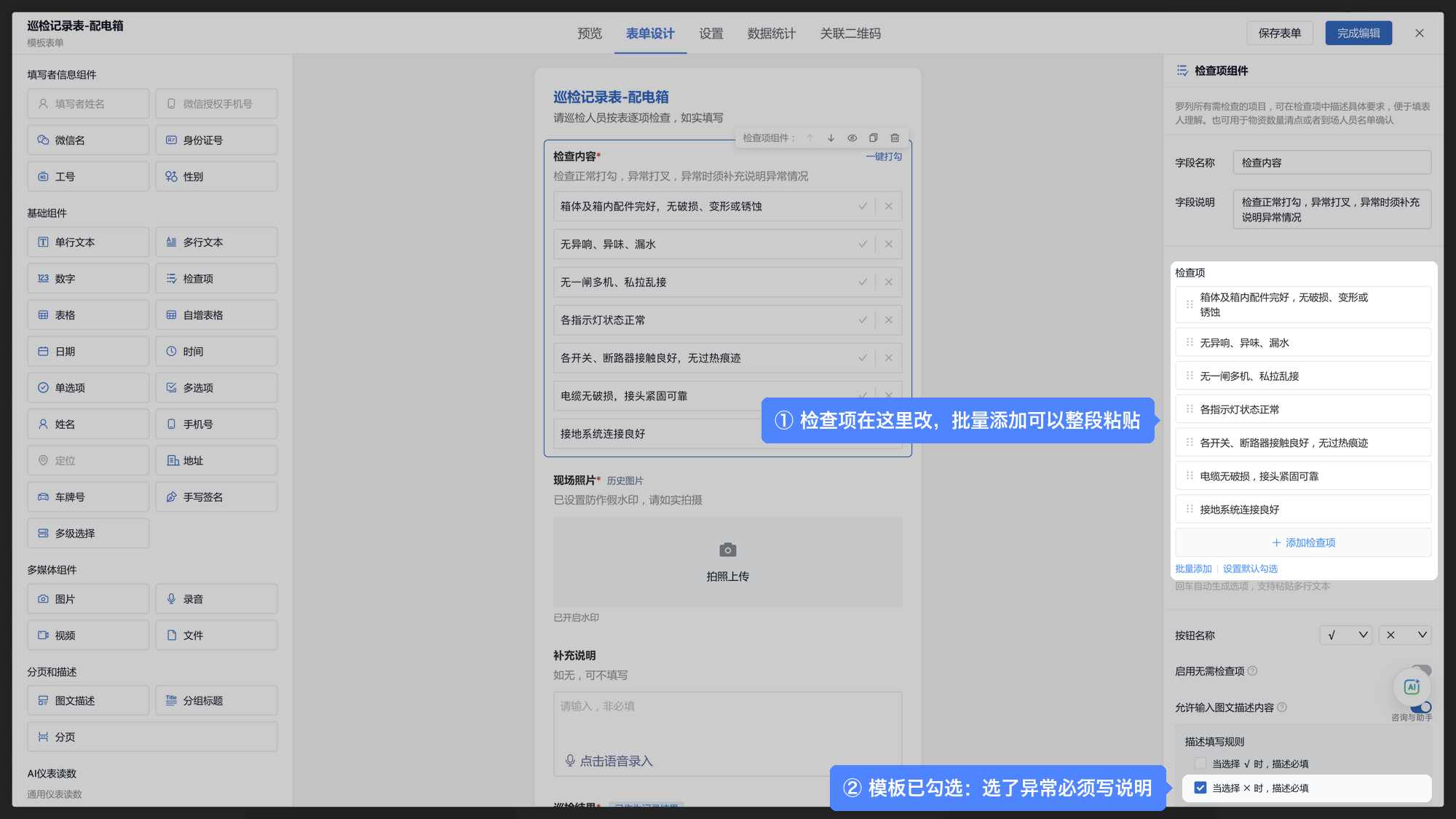
Task: Open the AI 咨询与助手 floating icon
Action: 1412,687
